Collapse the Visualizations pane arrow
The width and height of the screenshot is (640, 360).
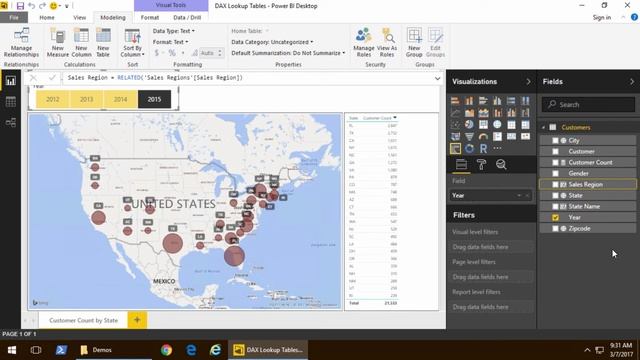click(x=528, y=82)
